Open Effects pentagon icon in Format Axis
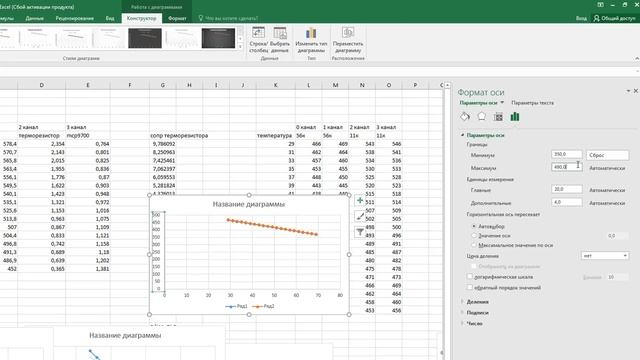Viewport: 640px width, 360px height. (x=482, y=117)
